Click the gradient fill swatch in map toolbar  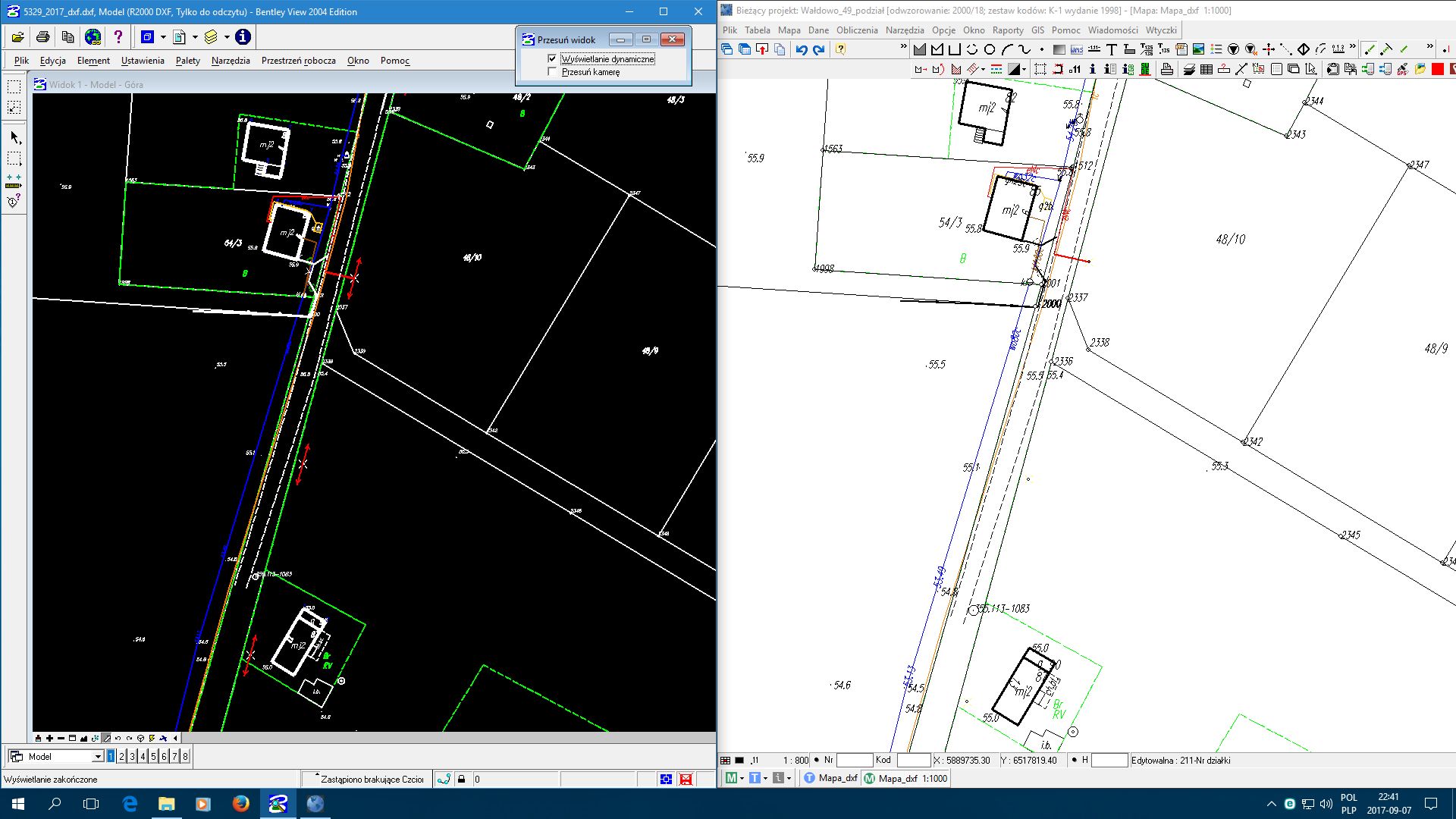1059,49
